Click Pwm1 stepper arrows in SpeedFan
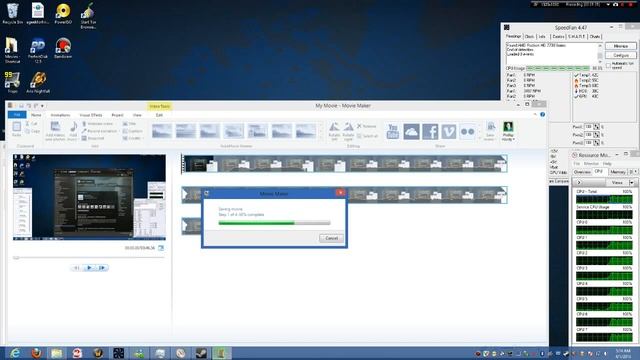640x360 pixels. pyautogui.click(x=596, y=127)
